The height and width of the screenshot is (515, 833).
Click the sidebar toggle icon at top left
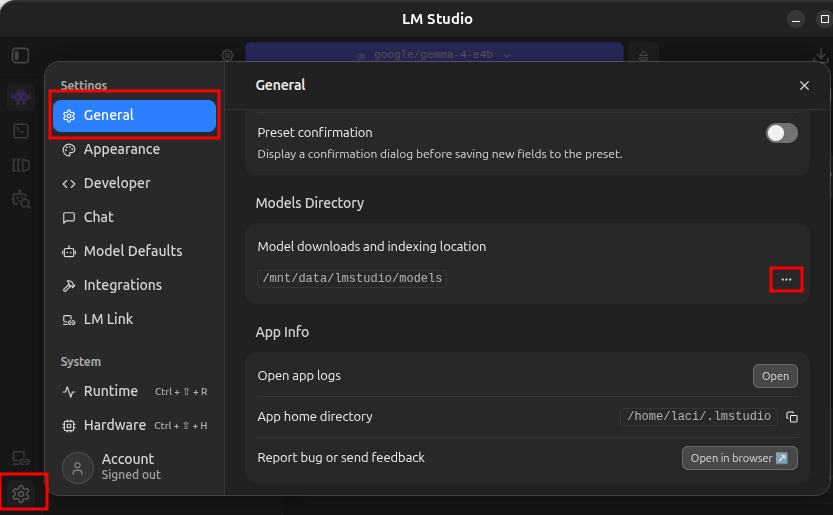coord(21,55)
